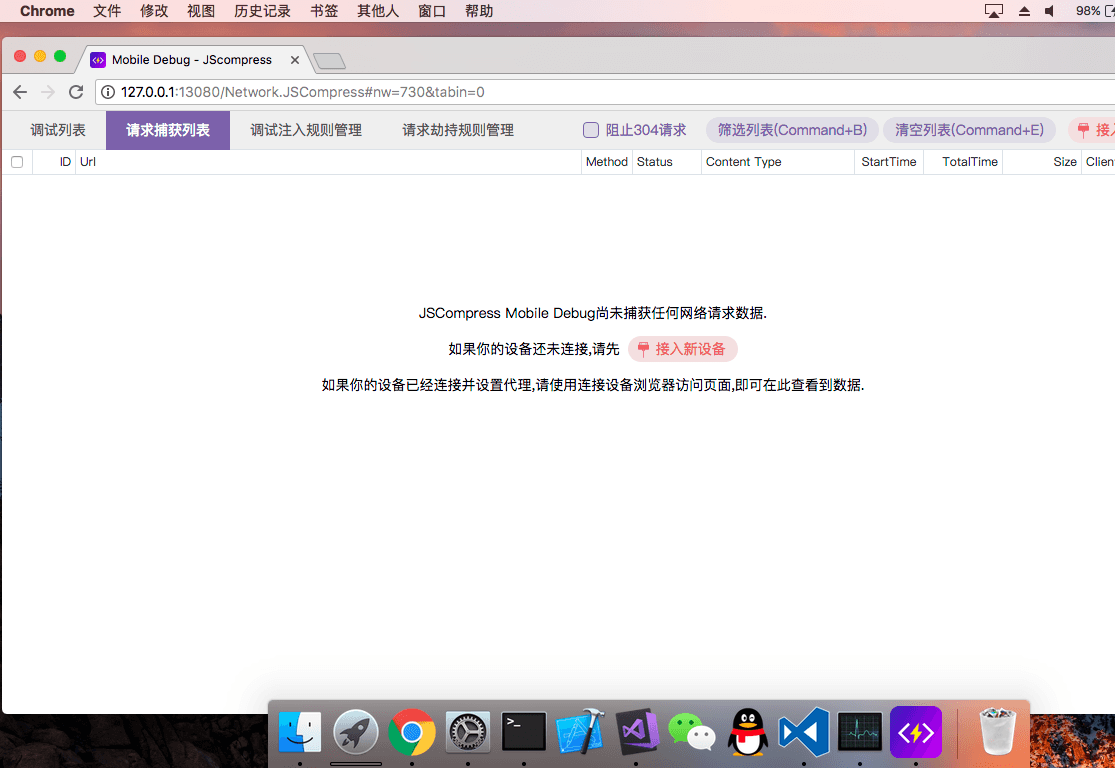Open the 窗口 menu
The width and height of the screenshot is (1115, 768).
point(432,11)
